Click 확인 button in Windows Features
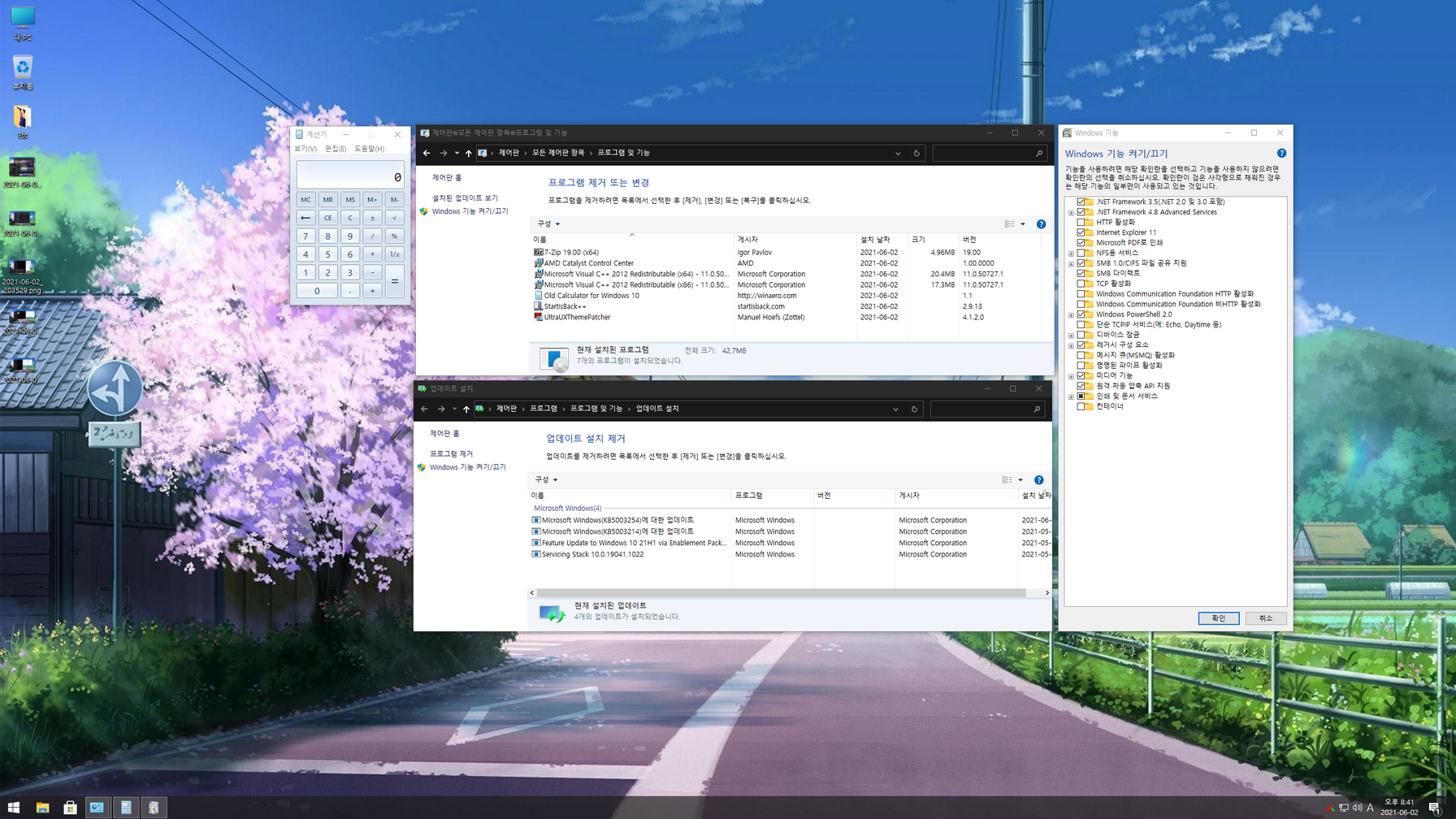The width and height of the screenshot is (1456, 819). pos(1218,618)
